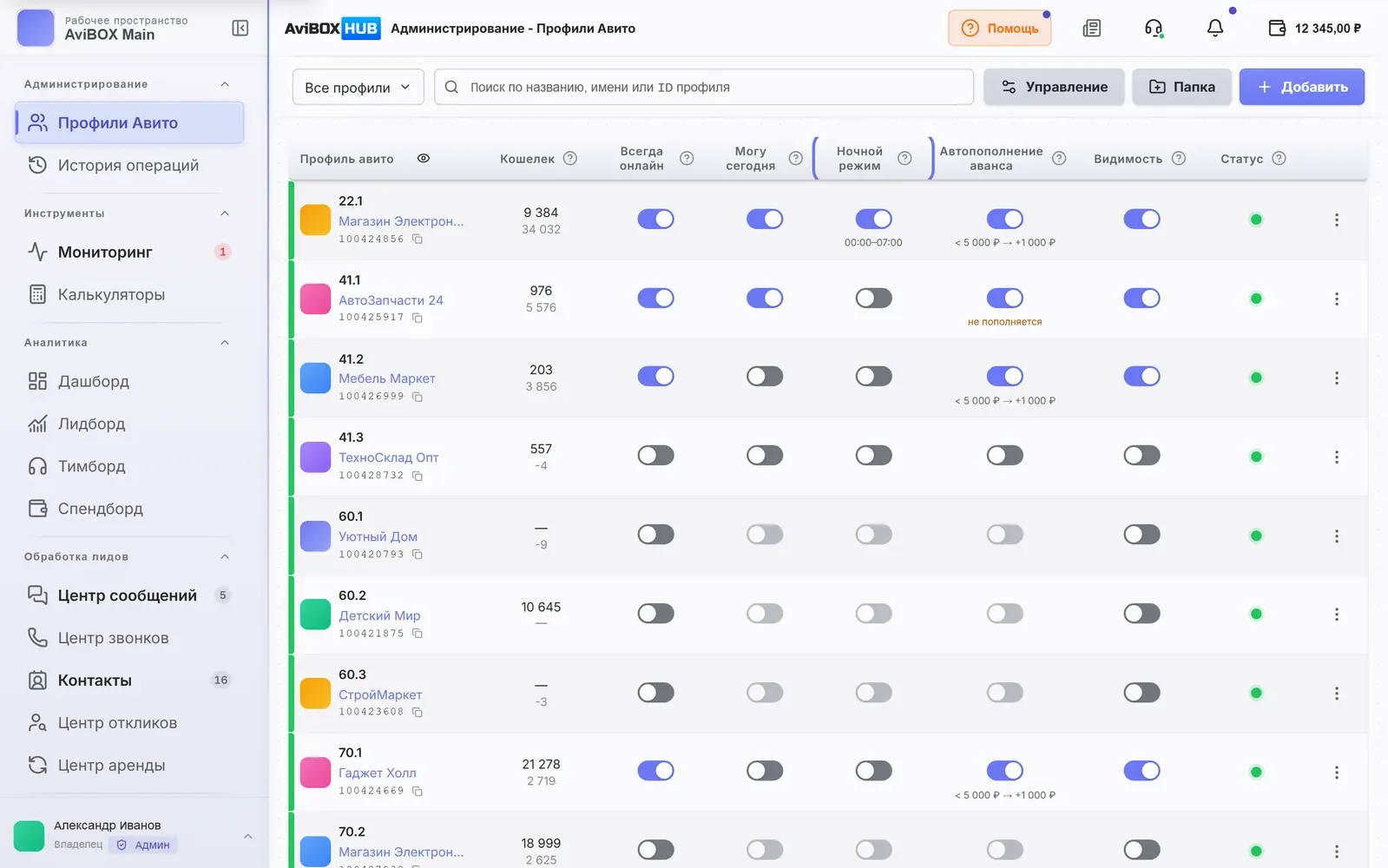Show help for Автопополнение аванса column
The image size is (1388, 868).
(1059, 158)
